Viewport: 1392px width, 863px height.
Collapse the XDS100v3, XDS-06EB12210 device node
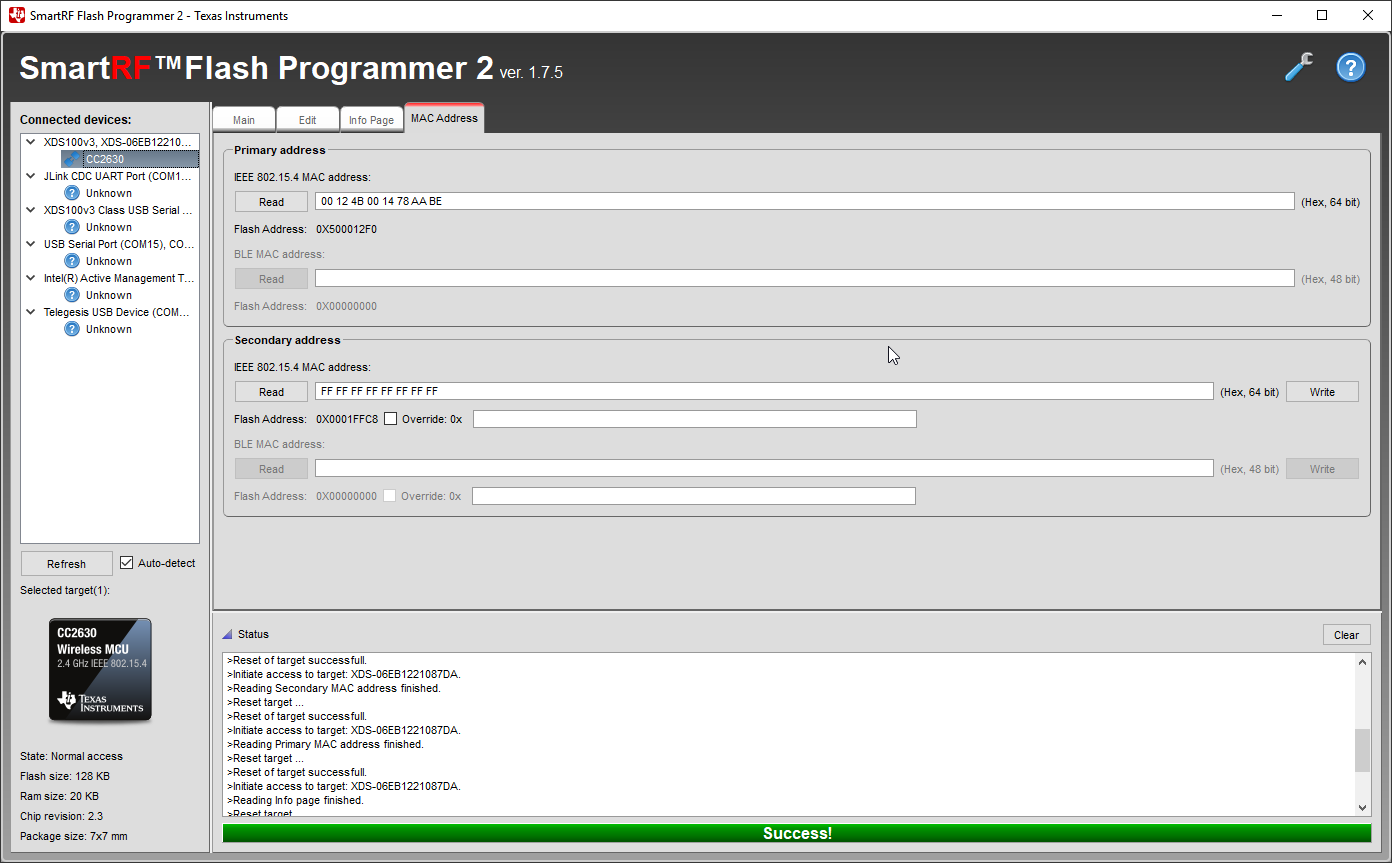(x=31, y=142)
